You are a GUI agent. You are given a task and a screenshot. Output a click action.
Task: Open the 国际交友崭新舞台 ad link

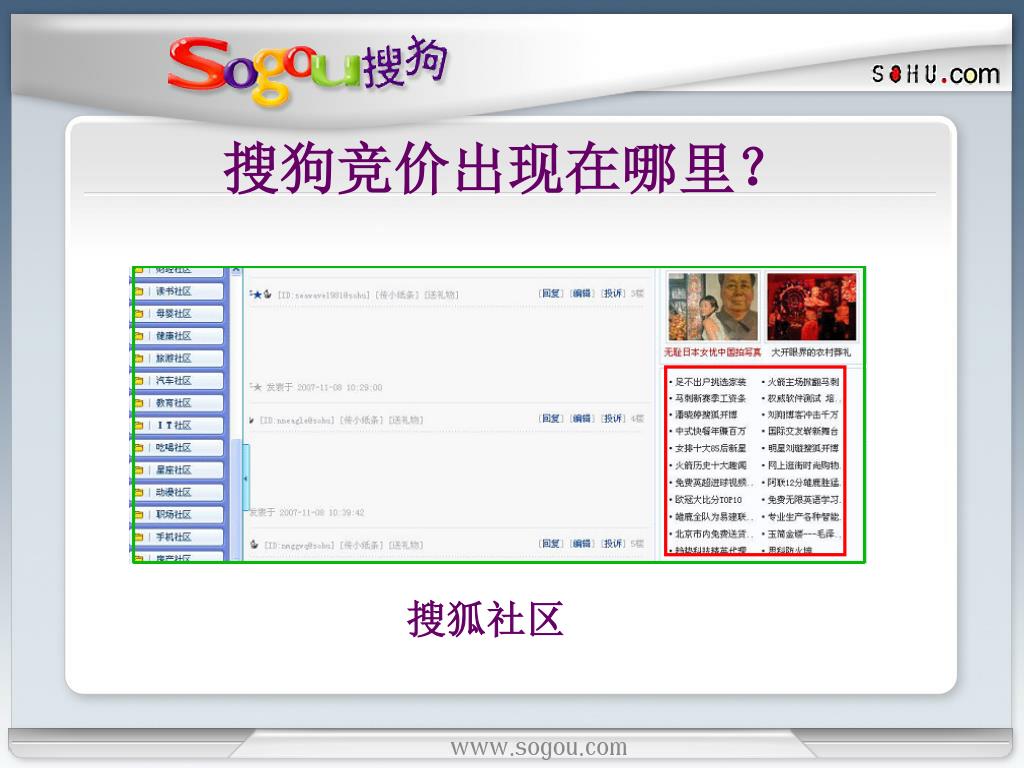coord(803,431)
